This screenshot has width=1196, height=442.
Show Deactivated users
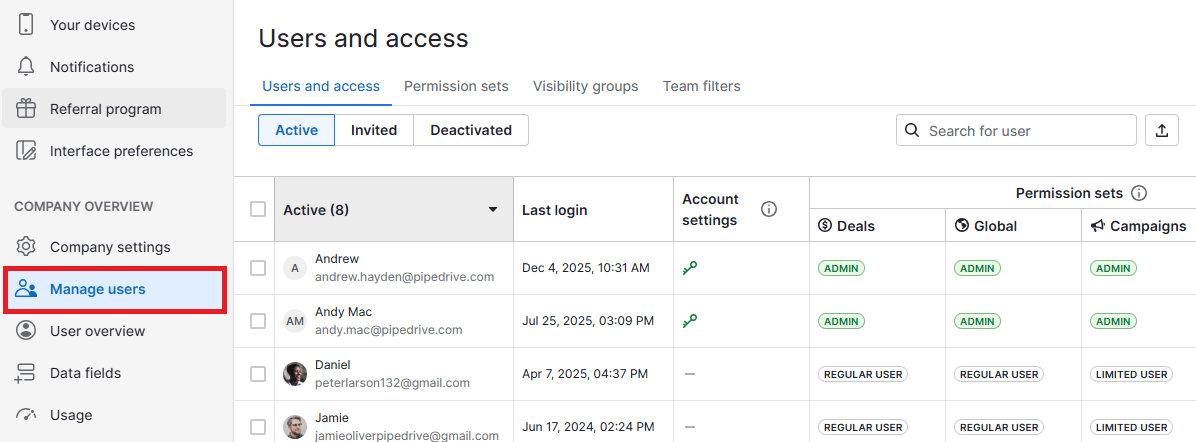point(471,130)
